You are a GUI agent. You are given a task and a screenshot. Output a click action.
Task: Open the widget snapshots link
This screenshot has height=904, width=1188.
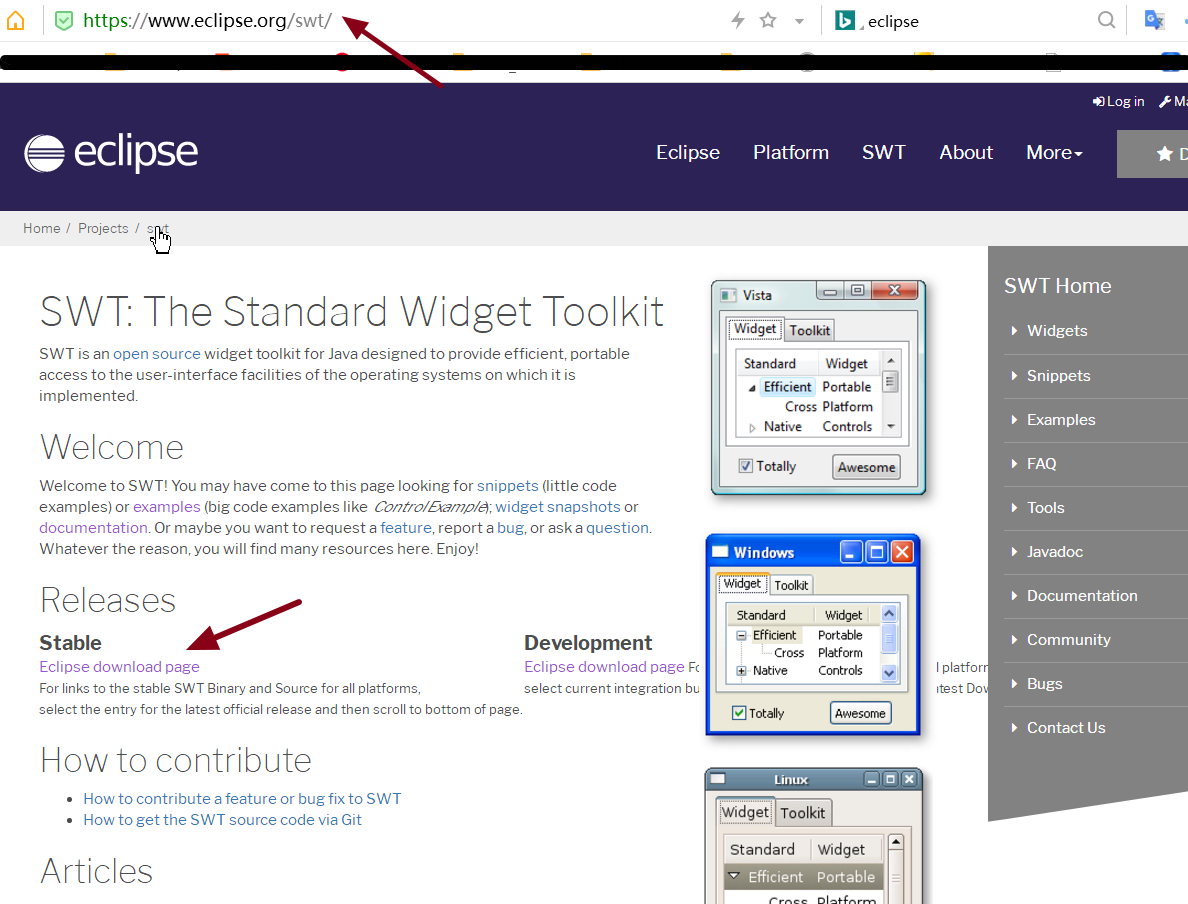click(558, 507)
